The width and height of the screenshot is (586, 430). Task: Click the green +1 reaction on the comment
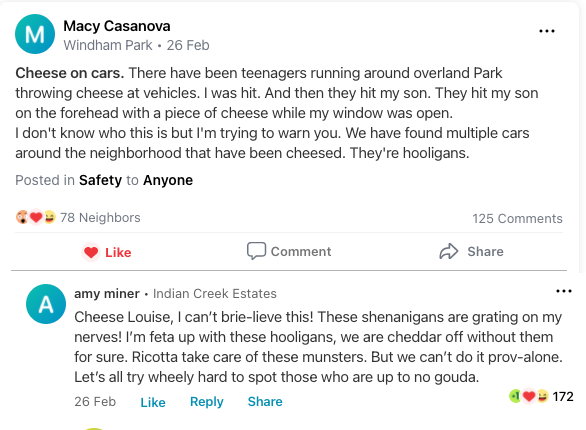[x=515, y=396]
